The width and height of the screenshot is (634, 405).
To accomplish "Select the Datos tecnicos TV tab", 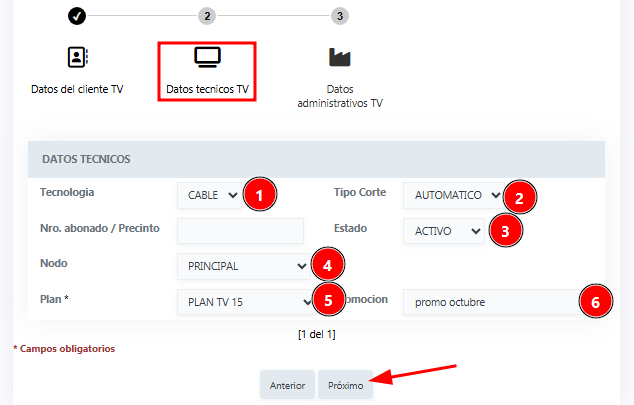I will (x=207, y=89).
